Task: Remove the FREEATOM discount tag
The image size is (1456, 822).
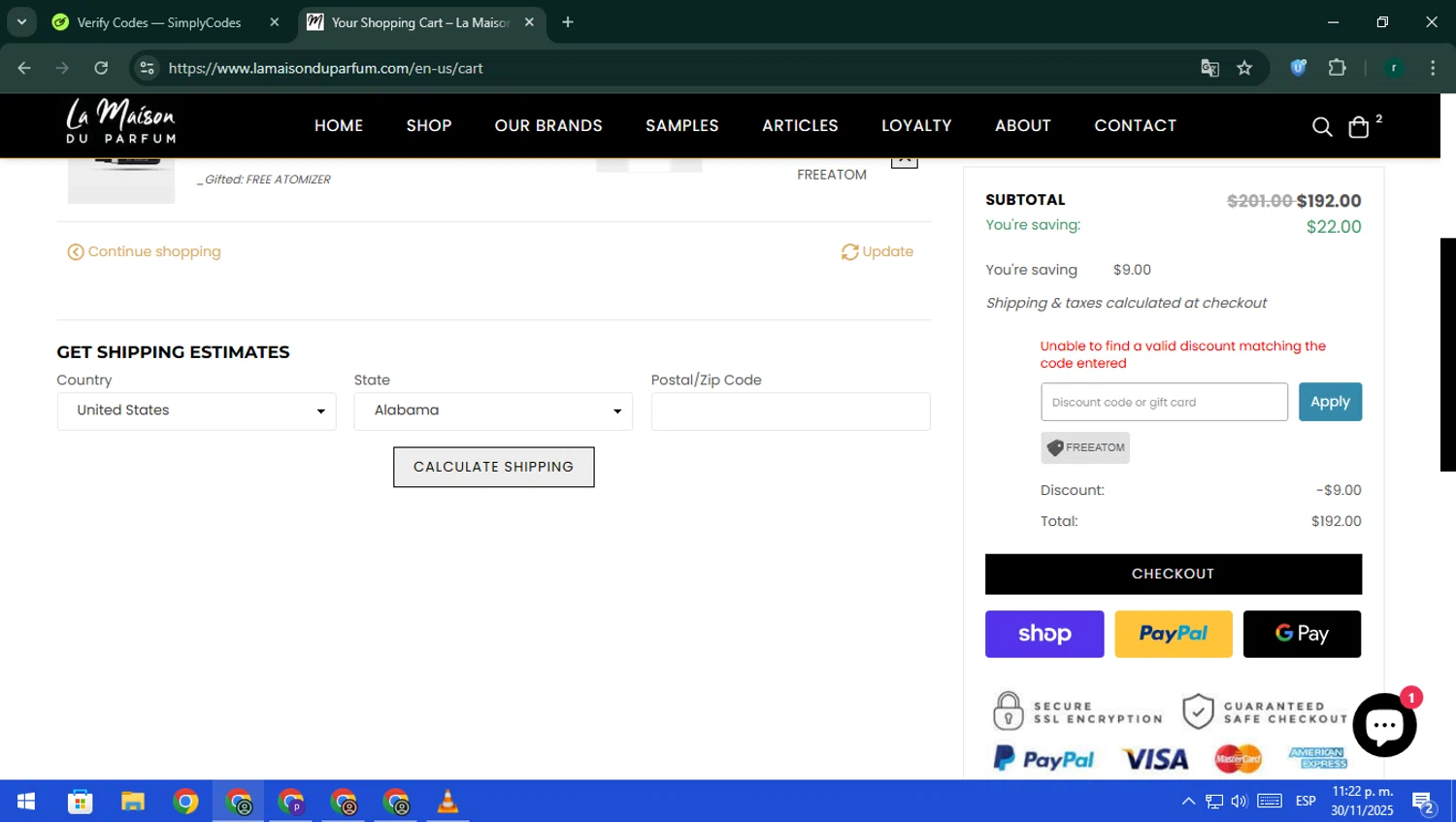Action: coord(1085,447)
